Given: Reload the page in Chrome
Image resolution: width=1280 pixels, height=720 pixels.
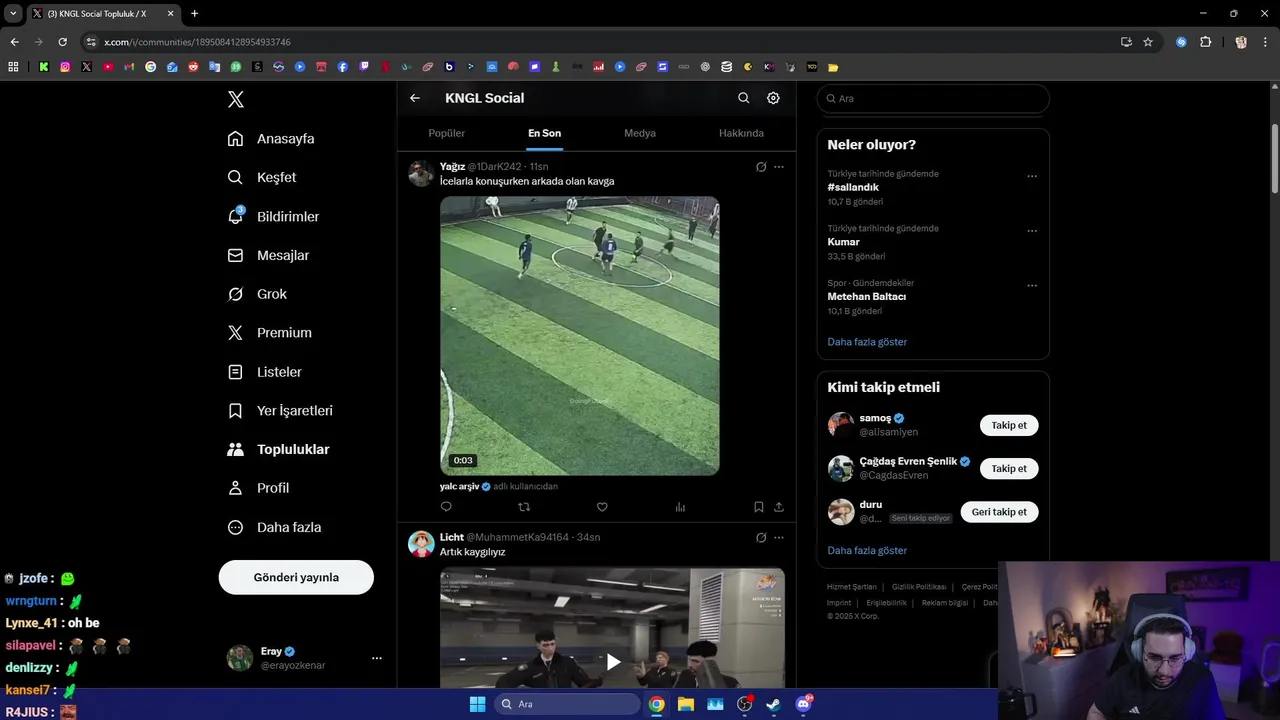Looking at the screenshot, I should [x=62, y=42].
